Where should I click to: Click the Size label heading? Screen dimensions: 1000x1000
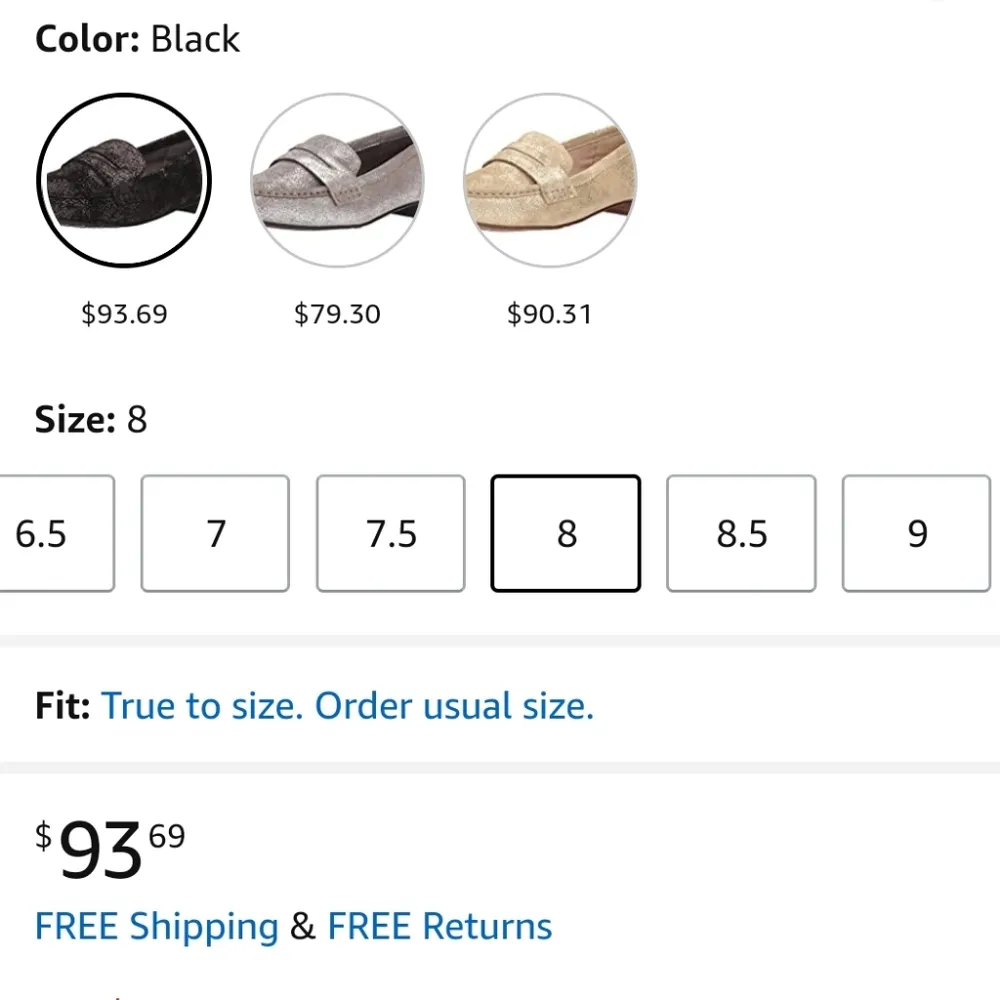(x=70, y=420)
